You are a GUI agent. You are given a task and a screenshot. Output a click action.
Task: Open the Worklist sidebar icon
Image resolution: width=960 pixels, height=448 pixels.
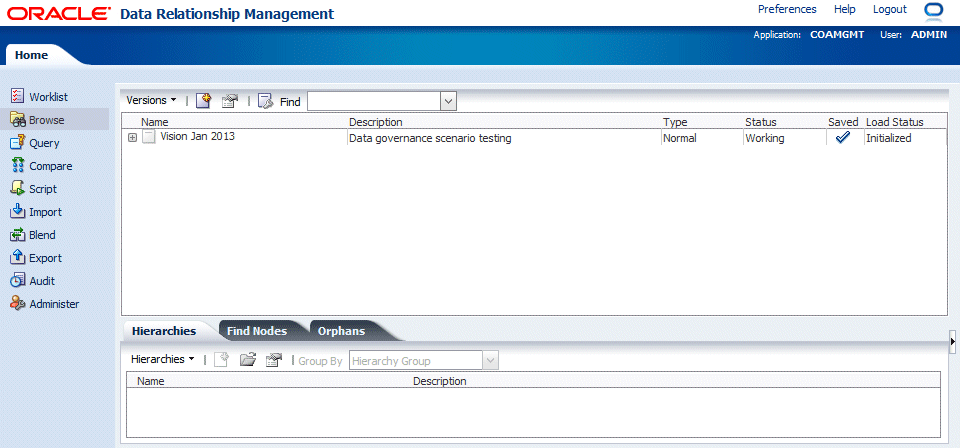[x=18, y=97]
